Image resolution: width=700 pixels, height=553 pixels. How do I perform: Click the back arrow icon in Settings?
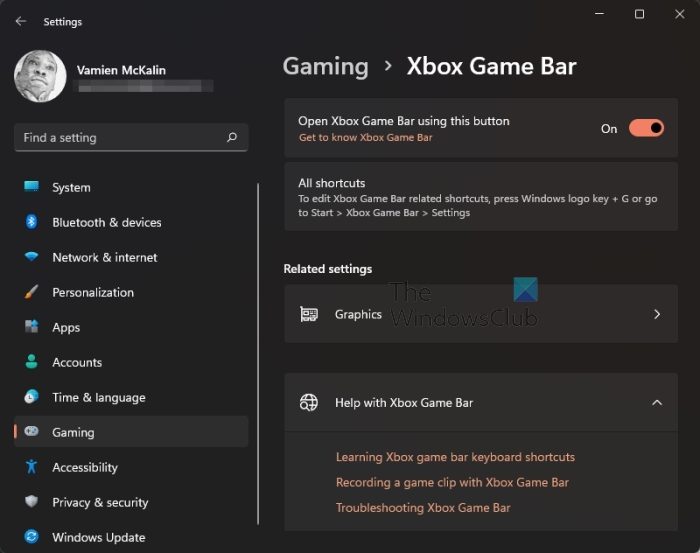point(21,21)
